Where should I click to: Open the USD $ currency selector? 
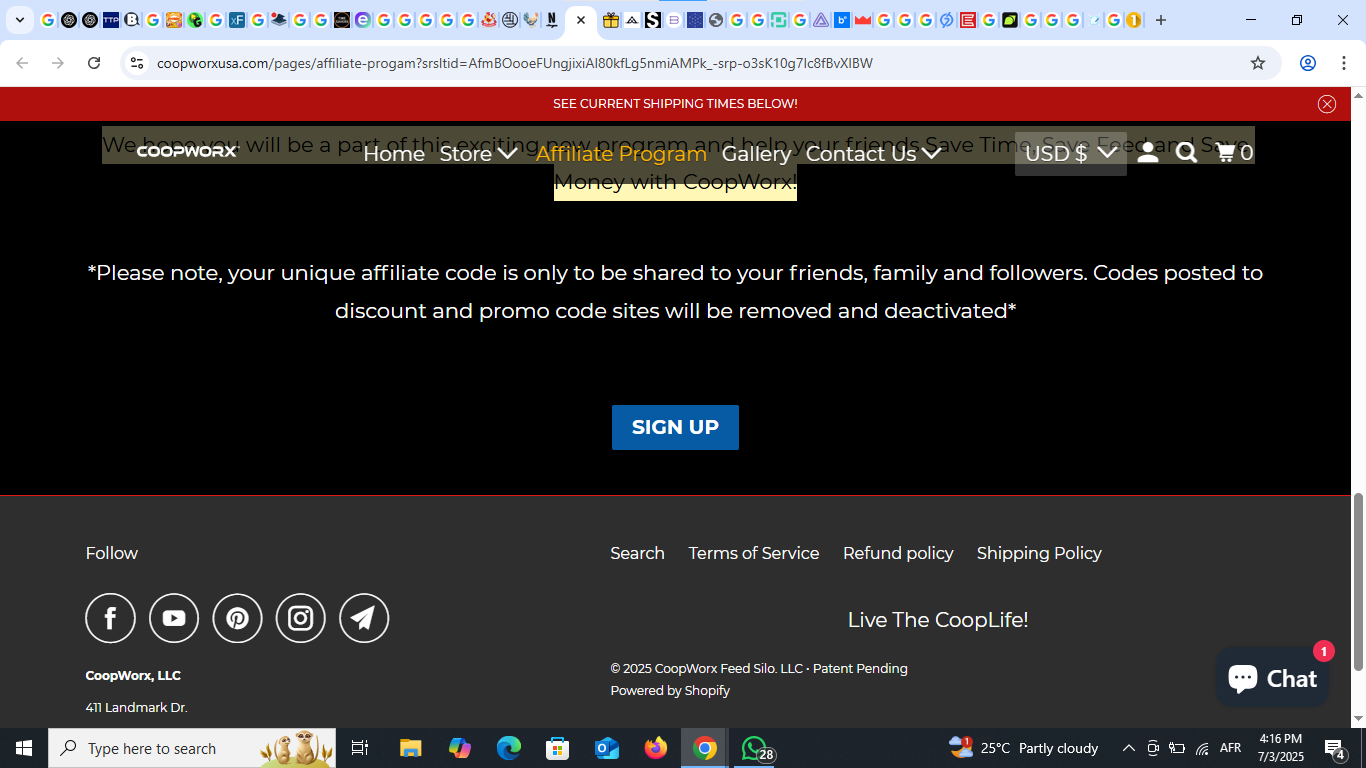1071,153
